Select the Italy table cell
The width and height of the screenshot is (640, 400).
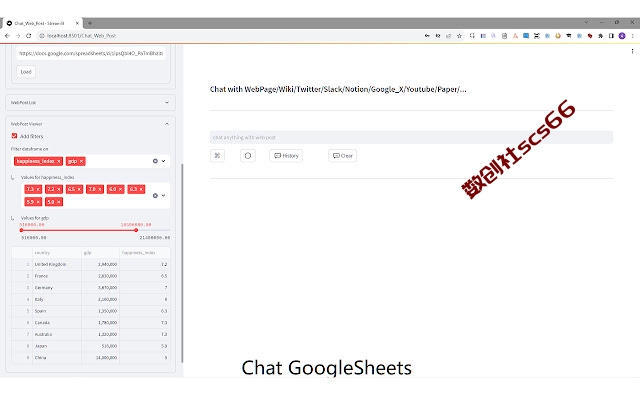point(56,300)
